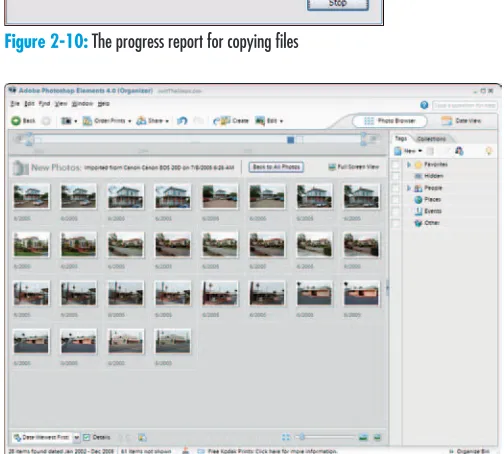The image size is (504, 454).
Task: Click the help question input field
Action: coord(464,105)
